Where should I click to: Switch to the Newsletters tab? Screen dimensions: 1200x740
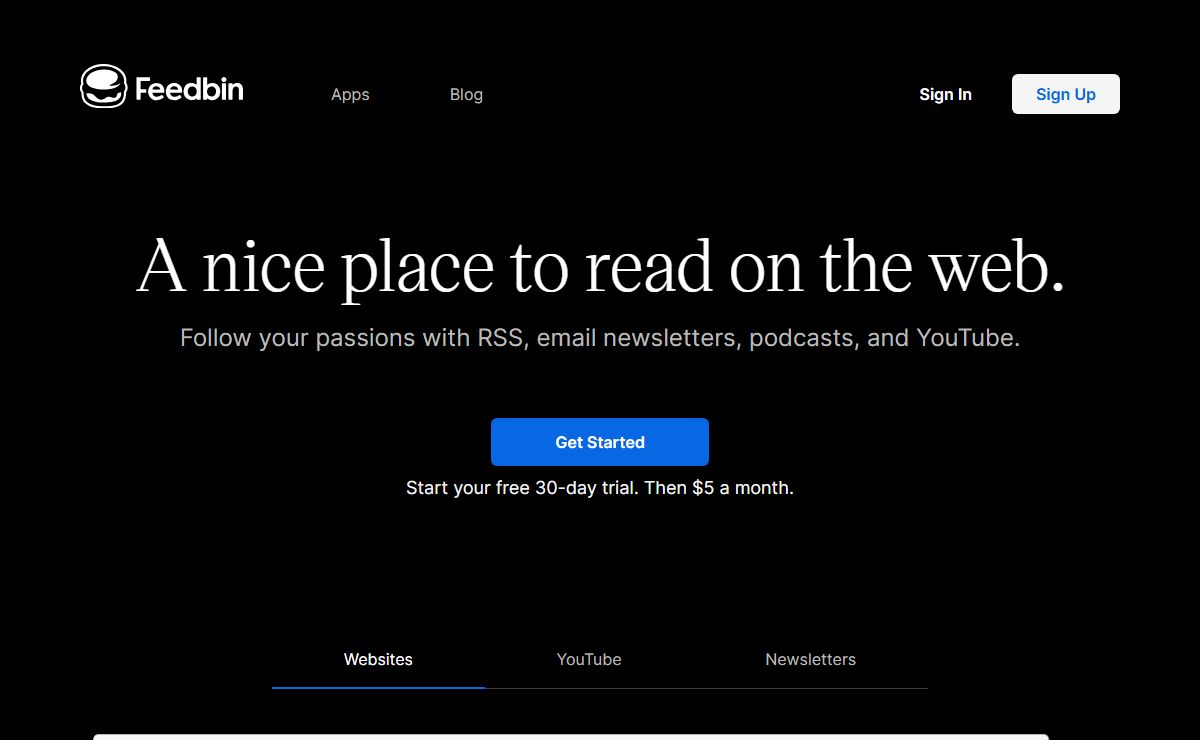(810, 659)
